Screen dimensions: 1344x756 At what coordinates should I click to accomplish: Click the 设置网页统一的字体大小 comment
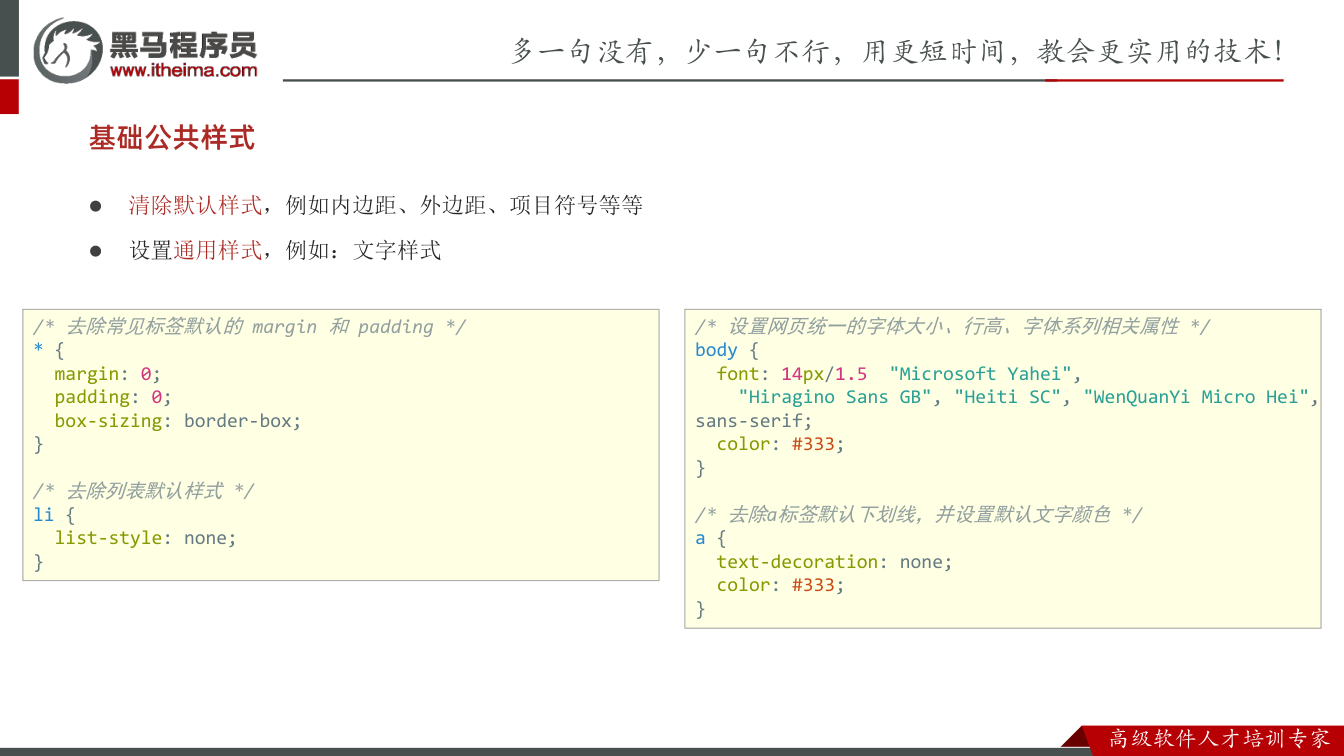point(952,327)
